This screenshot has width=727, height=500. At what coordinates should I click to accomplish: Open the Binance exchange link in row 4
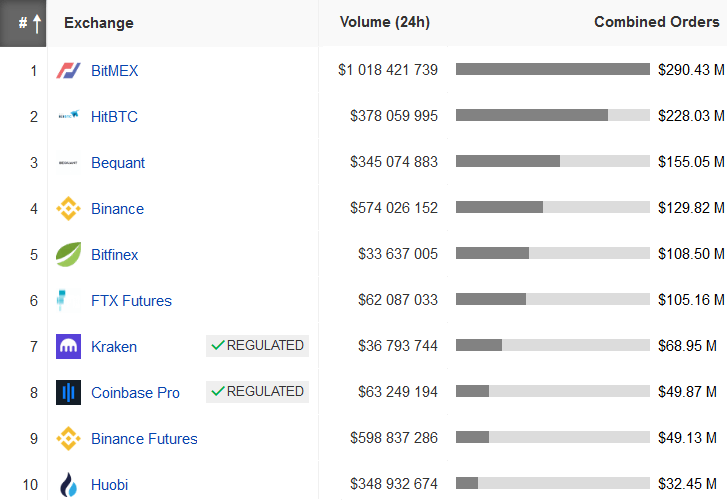(117, 209)
